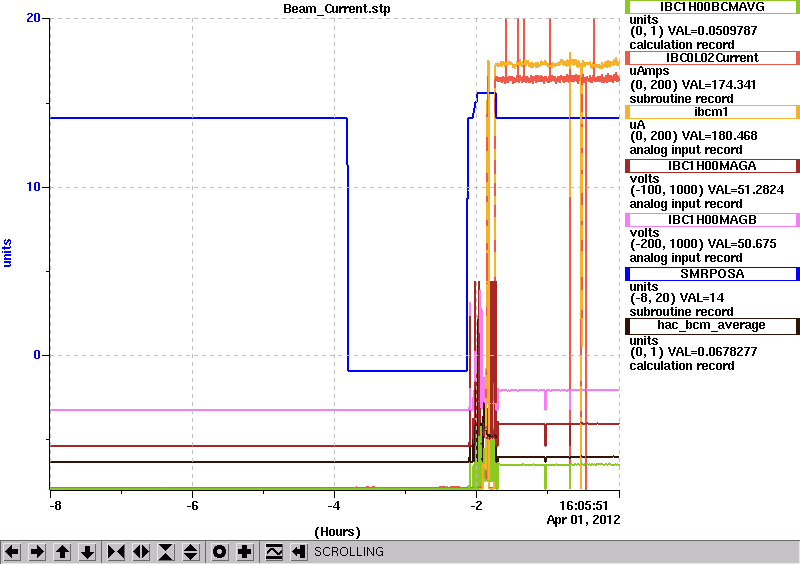The width and height of the screenshot is (800, 564).
Task: Click the x-axis tick label -6
Action: [191, 506]
